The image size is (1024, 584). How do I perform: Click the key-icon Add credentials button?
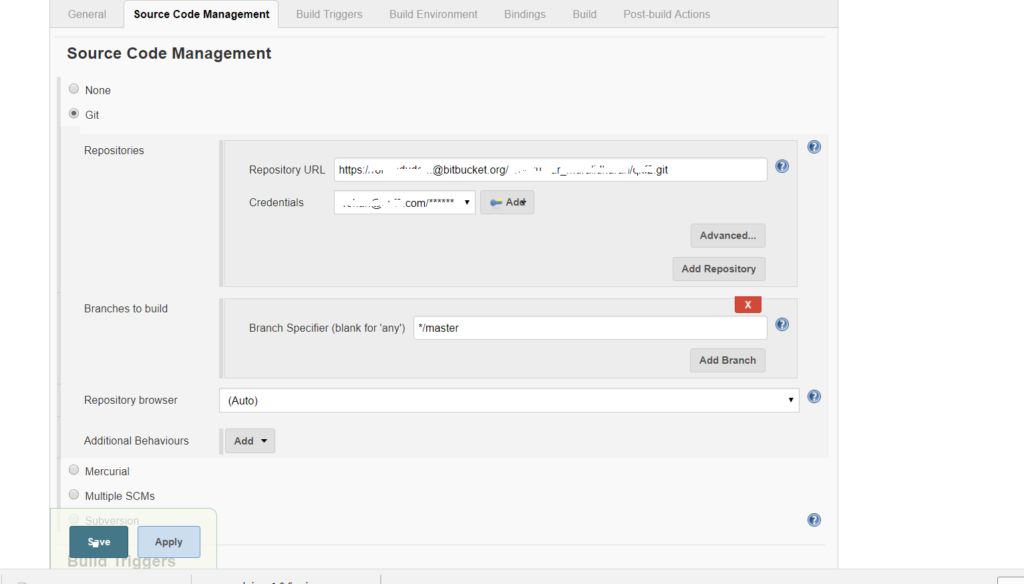pyautogui.click(x=506, y=201)
